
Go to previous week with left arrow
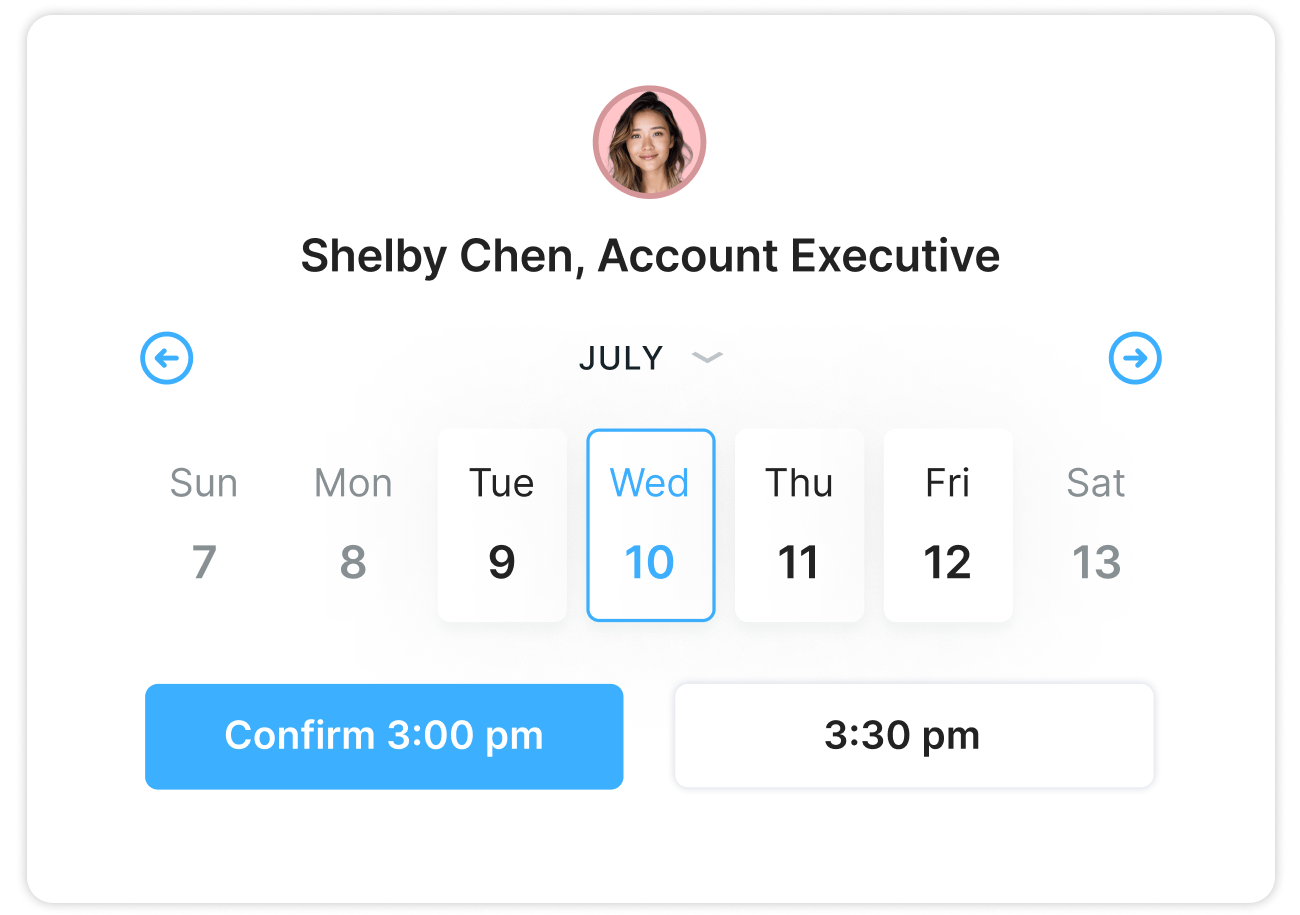point(166,358)
